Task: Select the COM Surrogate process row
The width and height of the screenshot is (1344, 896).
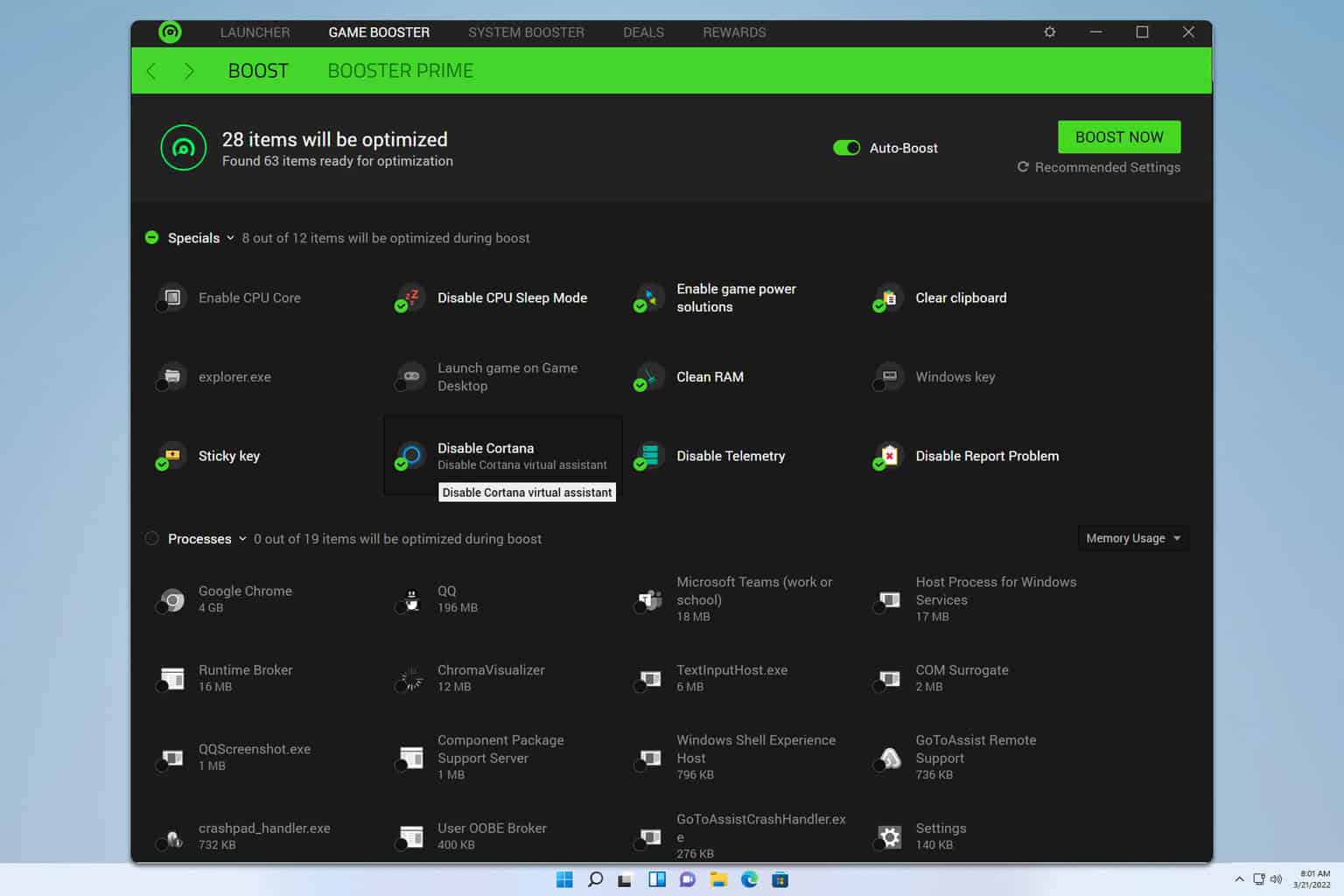Action: pos(981,678)
